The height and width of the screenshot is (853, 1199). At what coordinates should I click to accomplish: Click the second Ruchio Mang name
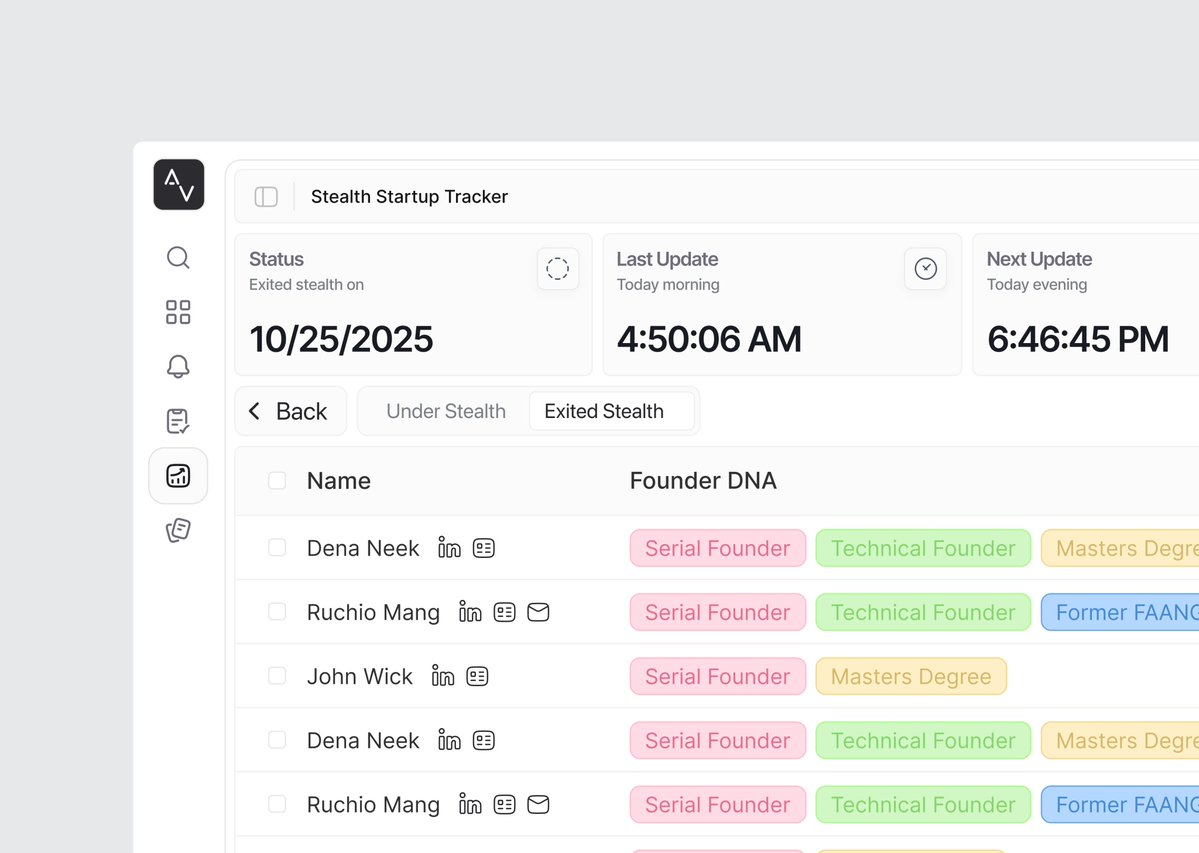pyautogui.click(x=373, y=805)
